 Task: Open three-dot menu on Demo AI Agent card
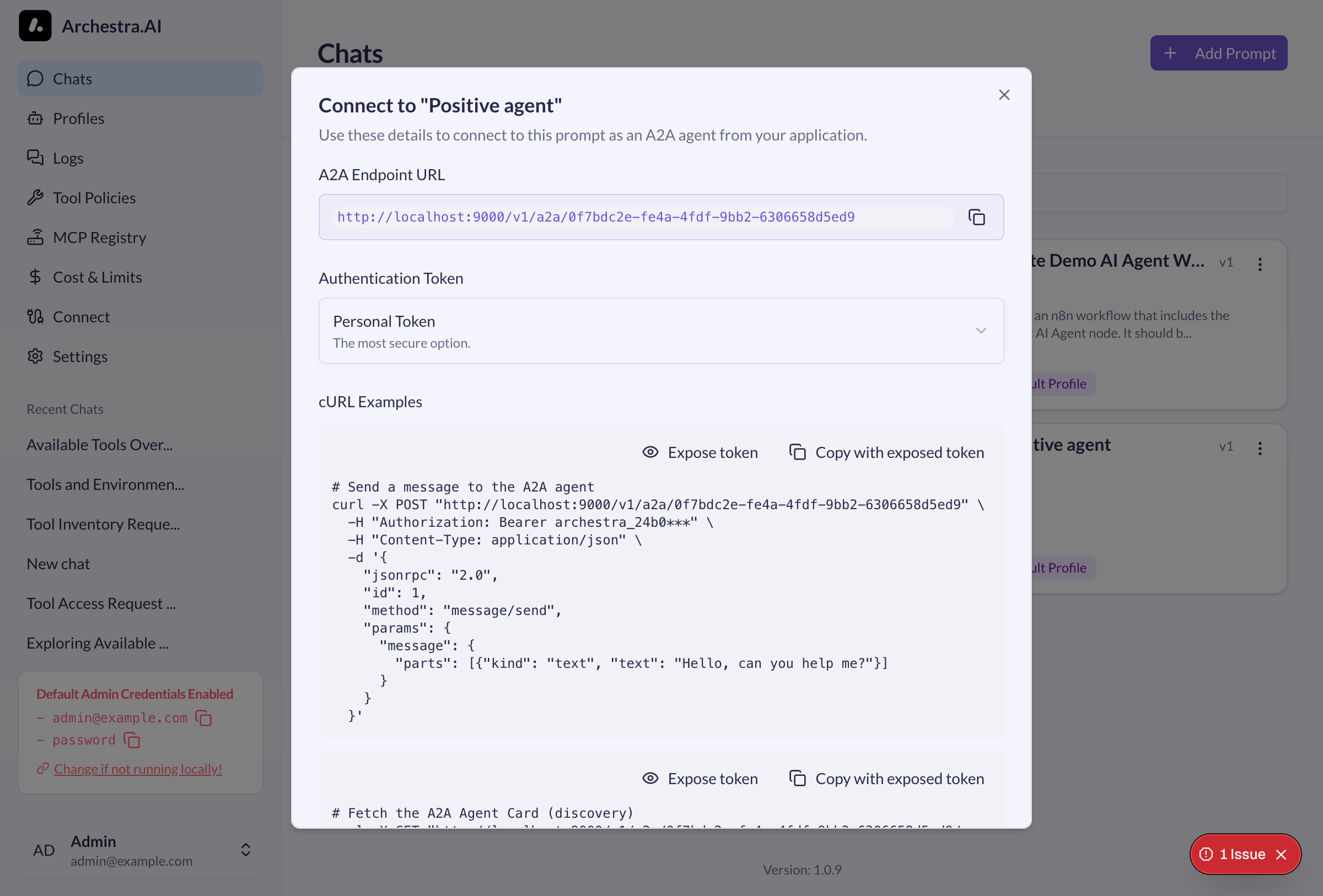(x=1260, y=264)
